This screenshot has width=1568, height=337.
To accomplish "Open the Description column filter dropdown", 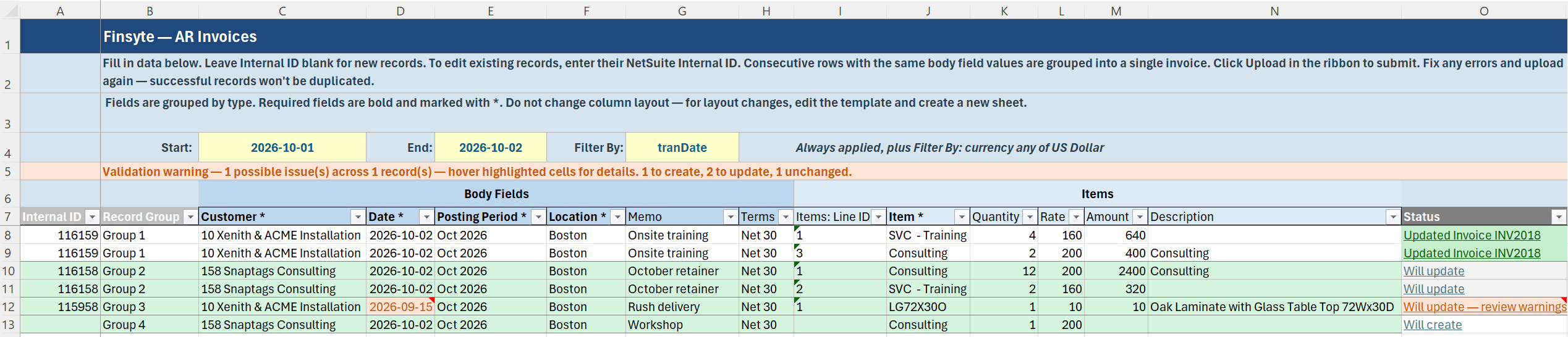I will (1393, 217).
